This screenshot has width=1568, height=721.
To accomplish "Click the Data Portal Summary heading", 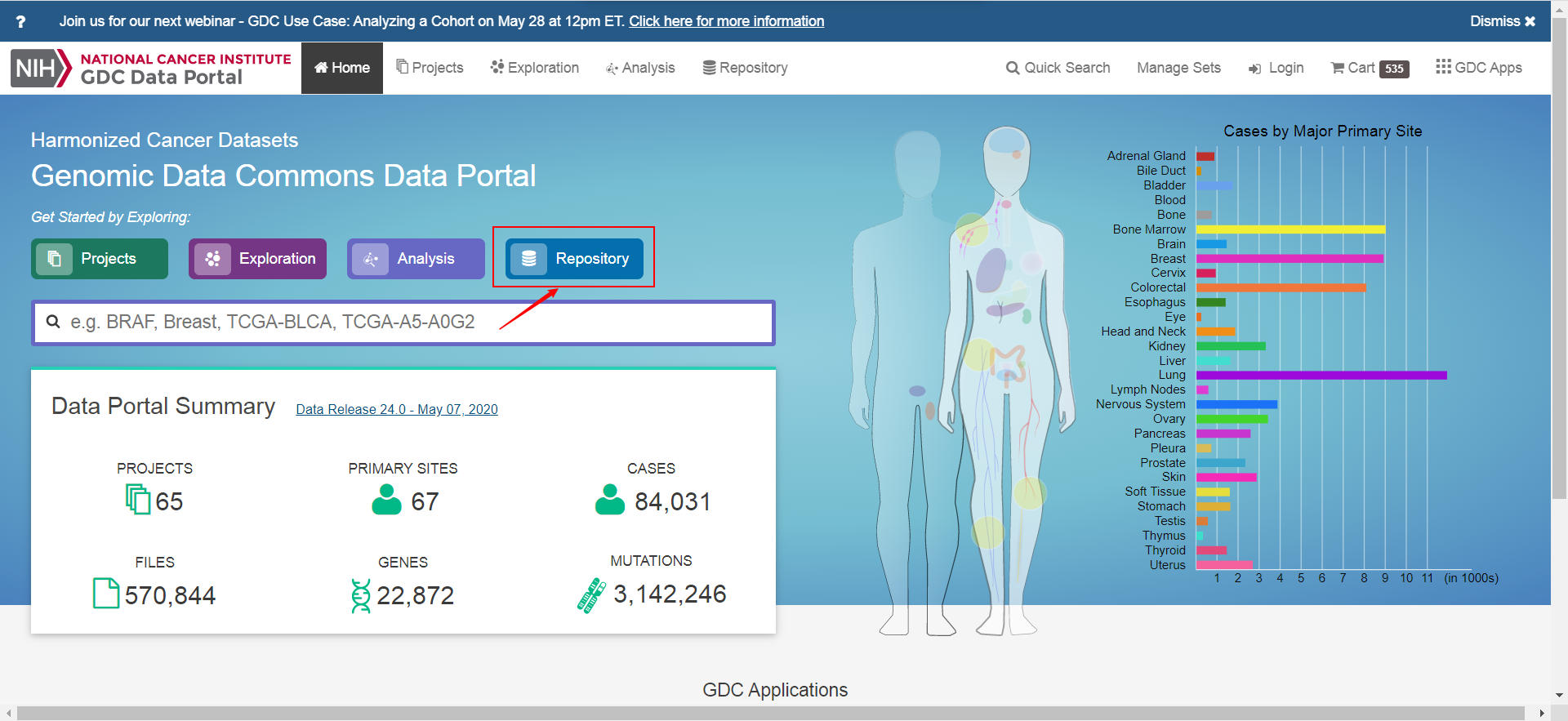I will [x=163, y=407].
